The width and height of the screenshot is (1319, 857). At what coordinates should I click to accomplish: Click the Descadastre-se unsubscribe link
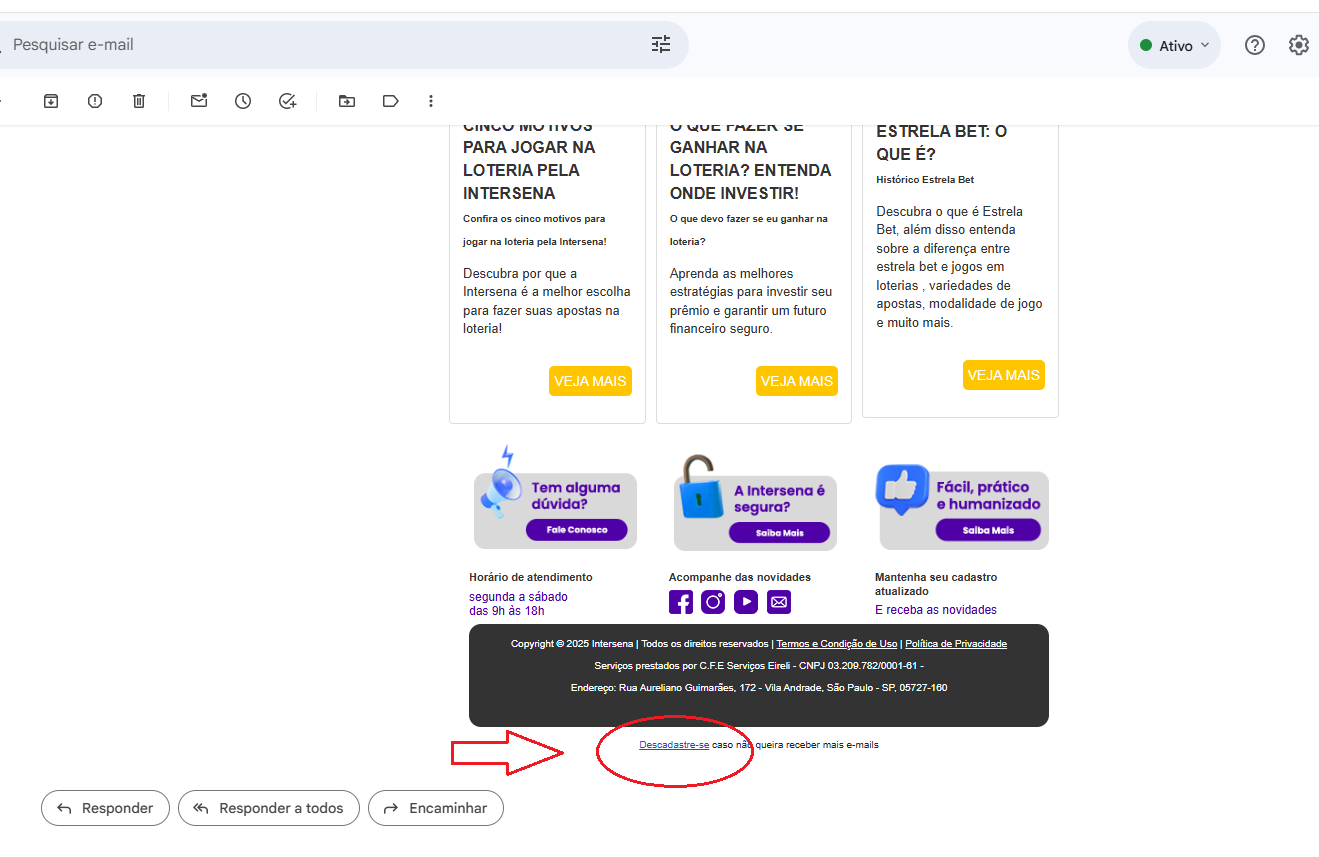point(674,745)
